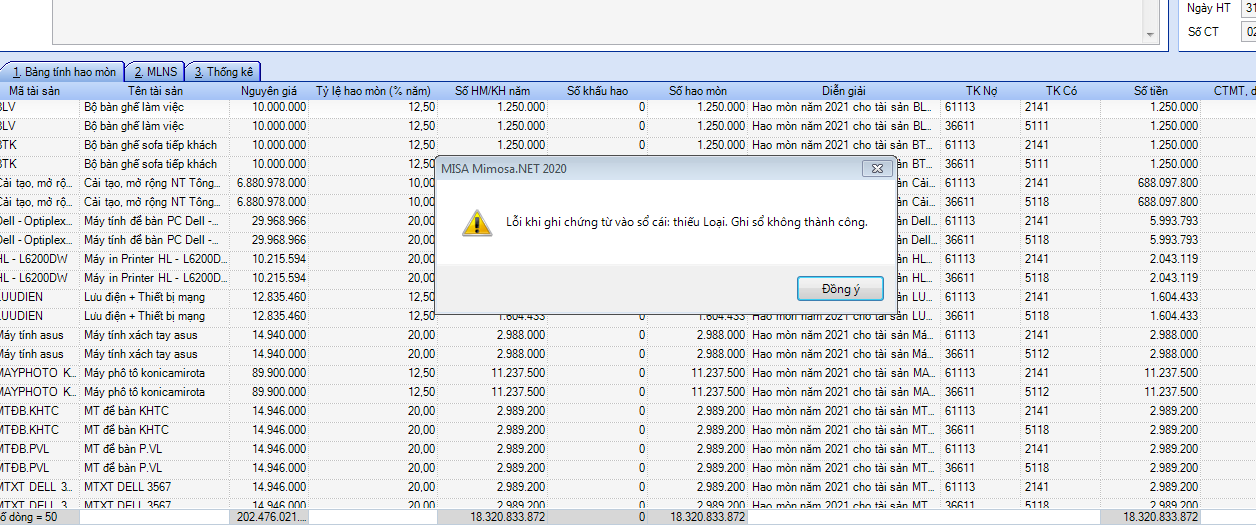Click the yellow warning icon in the dialog

tap(477, 222)
